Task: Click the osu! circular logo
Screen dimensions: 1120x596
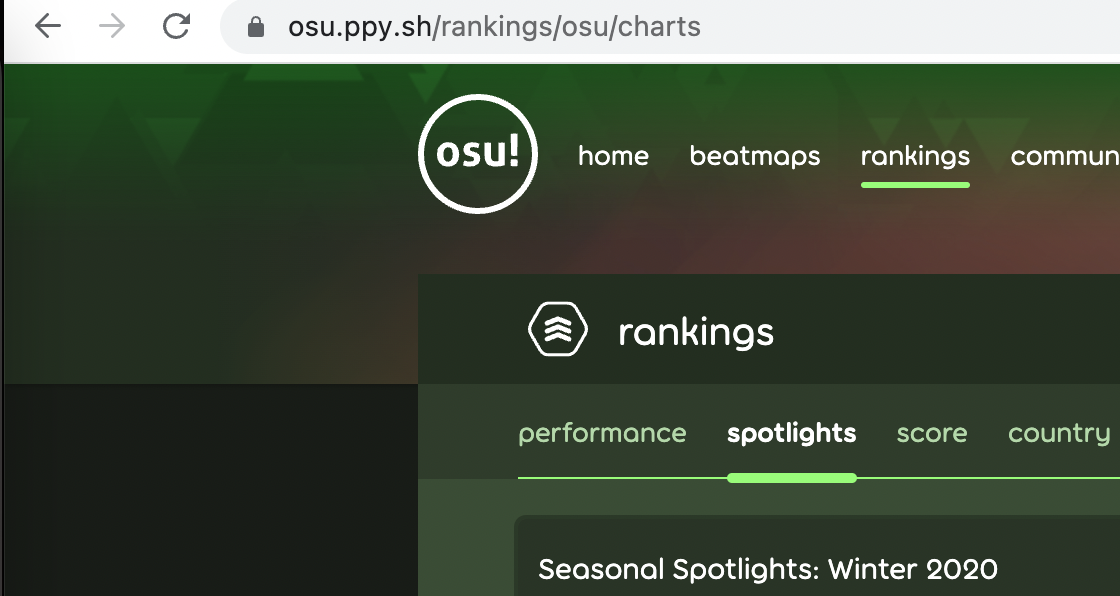Action: [x=478, y=155]
